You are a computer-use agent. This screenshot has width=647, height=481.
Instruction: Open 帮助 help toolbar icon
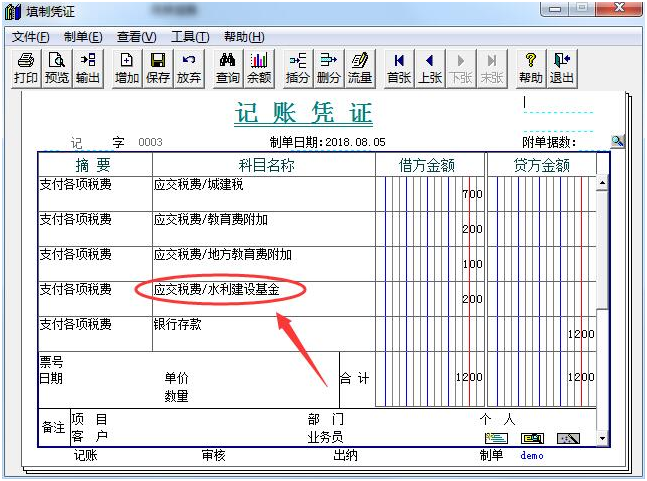531,68
